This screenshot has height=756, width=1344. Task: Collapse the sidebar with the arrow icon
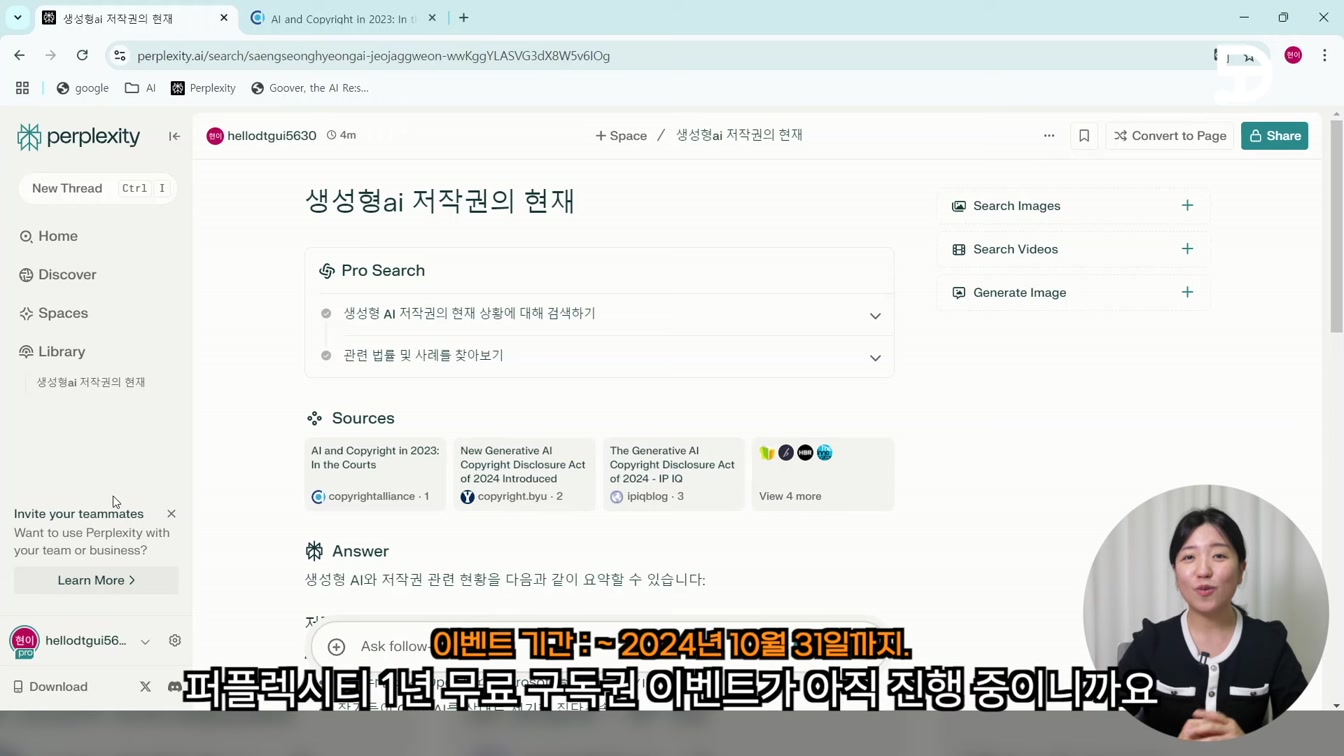174,136
